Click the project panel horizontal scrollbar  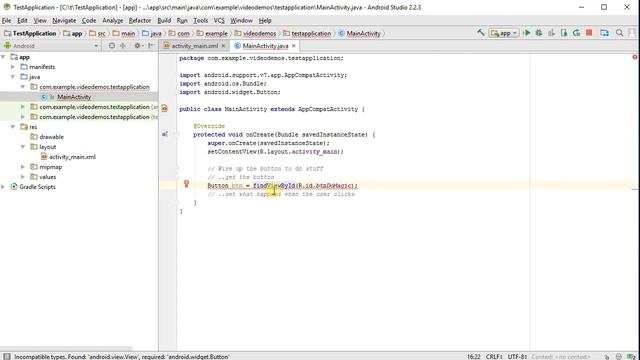pos(66,348)
